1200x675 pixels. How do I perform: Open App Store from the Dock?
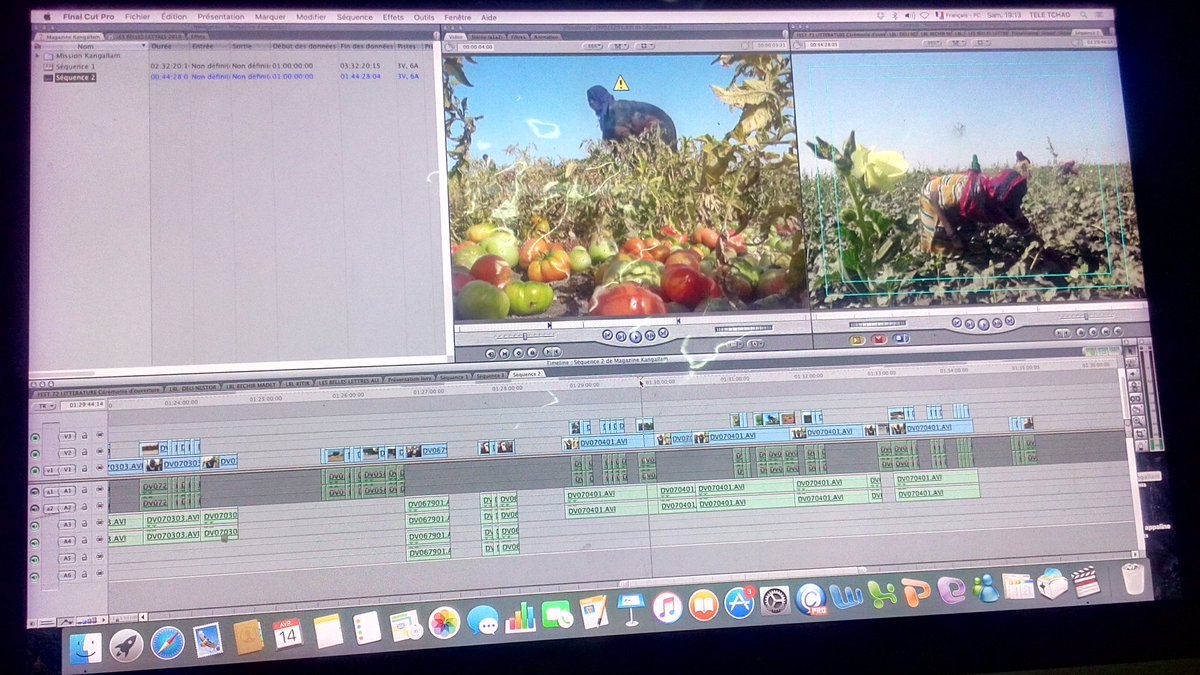(739, 601)
